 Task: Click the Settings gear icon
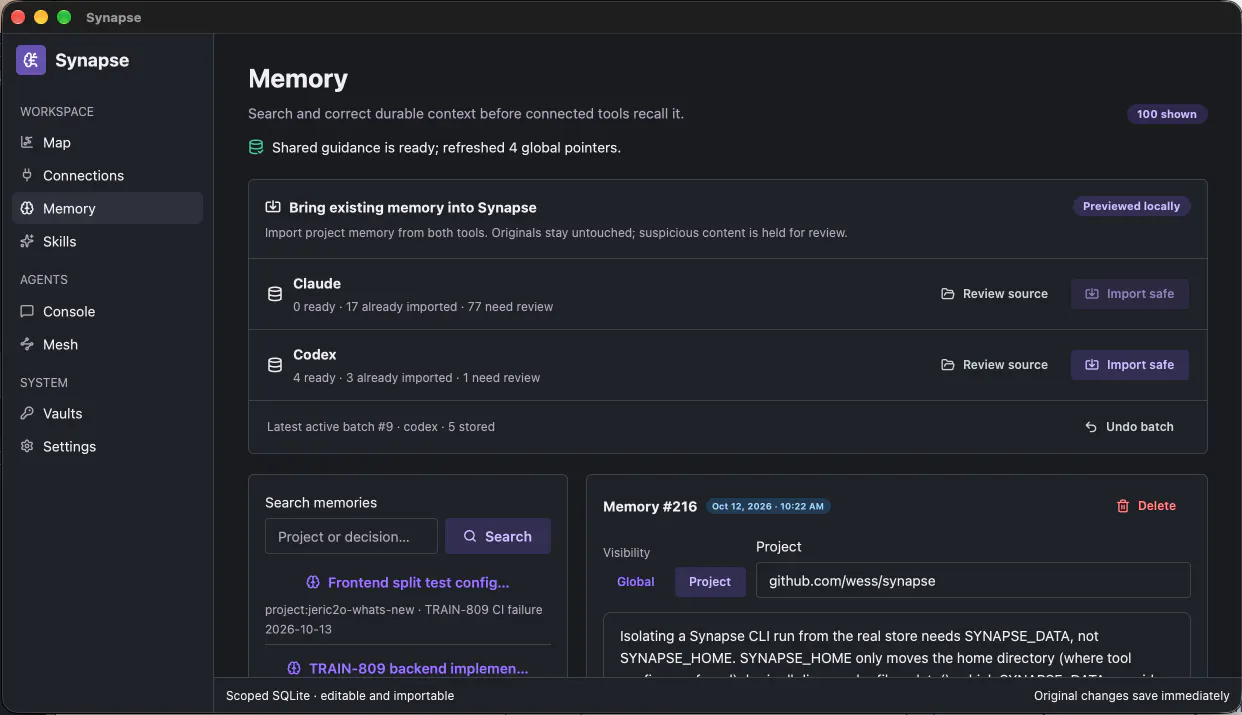pyautogui.click(x=27, y=447)
